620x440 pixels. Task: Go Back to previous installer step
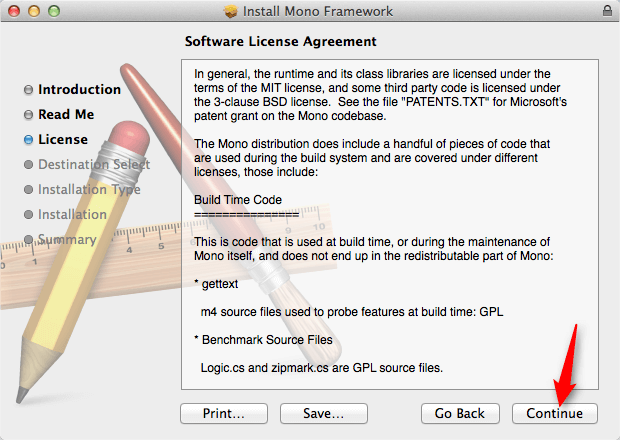pos(460,414)
